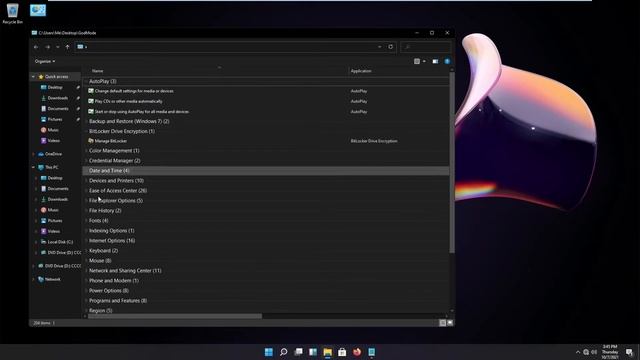Collapse the Quick access tree node
The image size is (640, 360).
pos(33,77)
